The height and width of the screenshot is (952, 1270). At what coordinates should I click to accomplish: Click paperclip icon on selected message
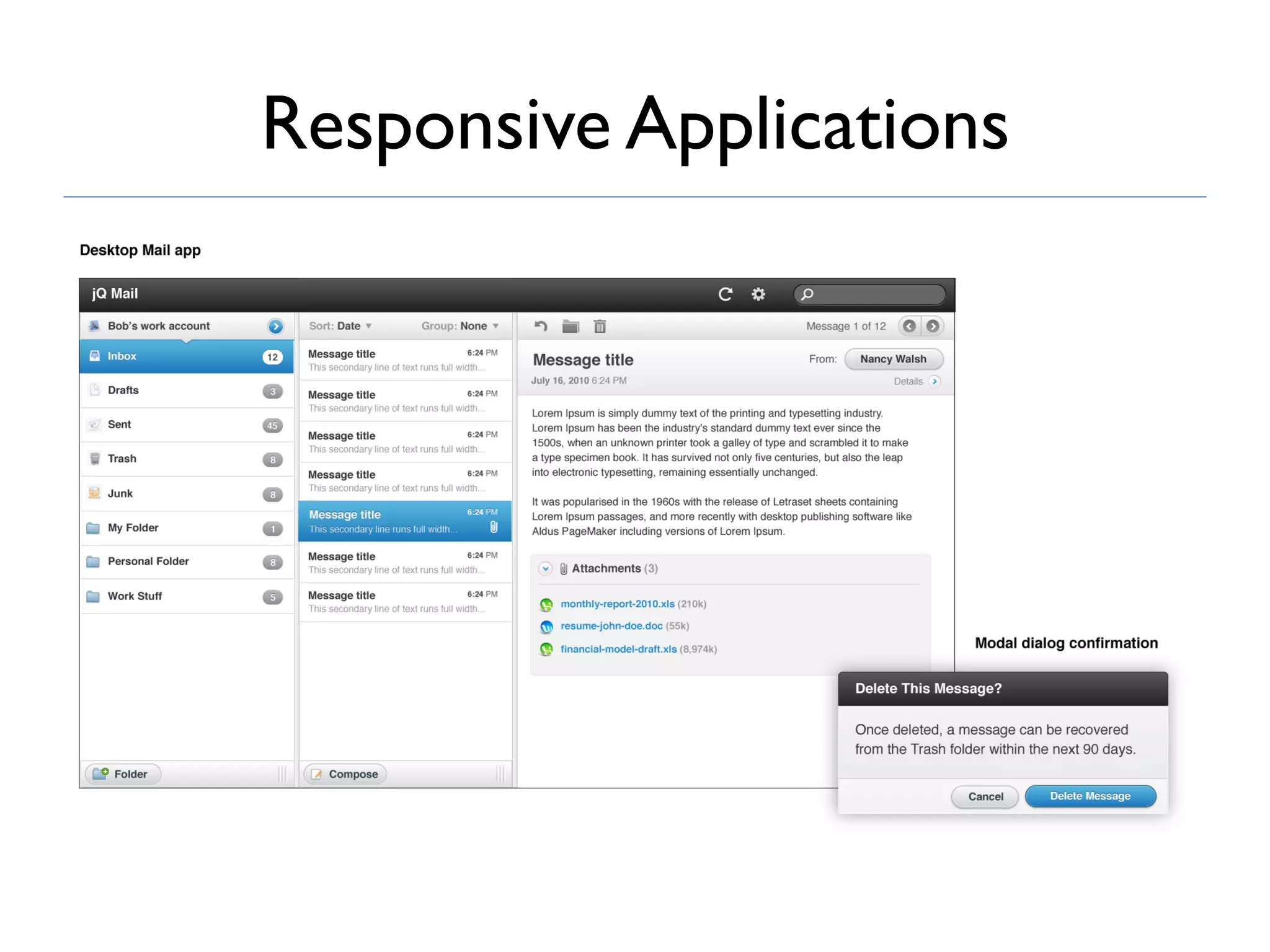click(494, 527)
